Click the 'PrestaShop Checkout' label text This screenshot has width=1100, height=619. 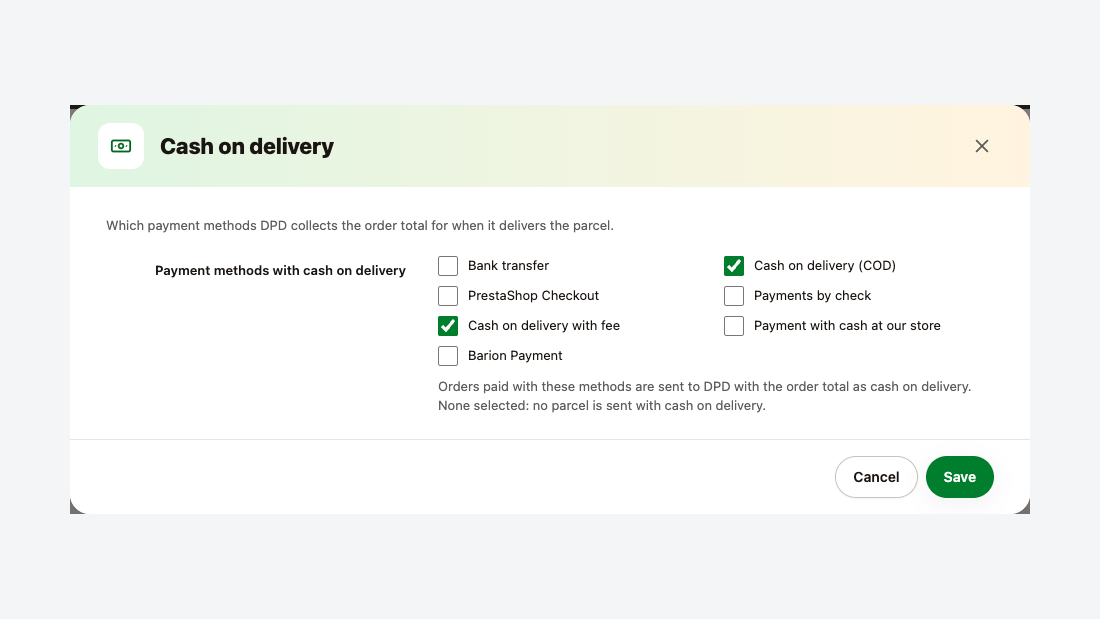(x=533, y=295)
